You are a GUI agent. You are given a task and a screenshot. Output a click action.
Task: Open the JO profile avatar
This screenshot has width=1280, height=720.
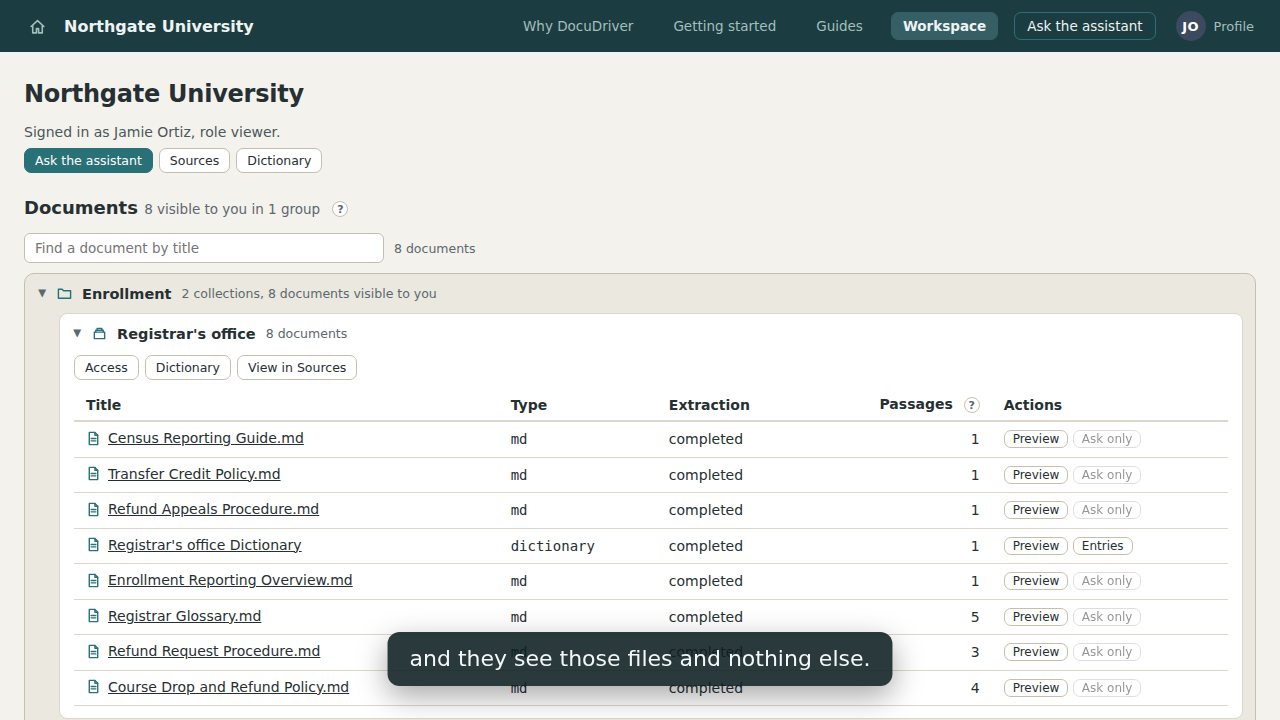click(1190, 26)
